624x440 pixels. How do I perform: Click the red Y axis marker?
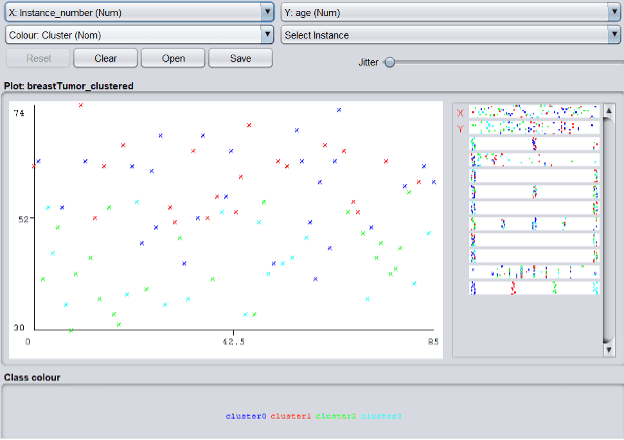[x=460, y=129]
